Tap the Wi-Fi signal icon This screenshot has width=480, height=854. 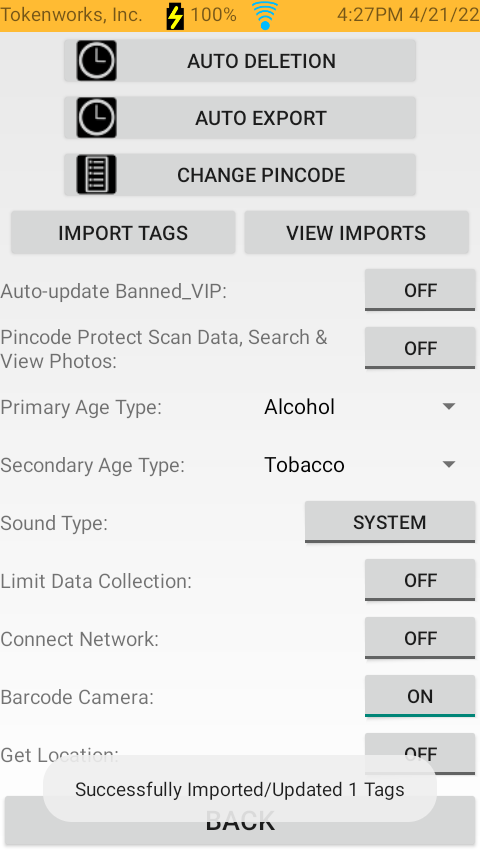pyautogui.click(x=265, y=15)
